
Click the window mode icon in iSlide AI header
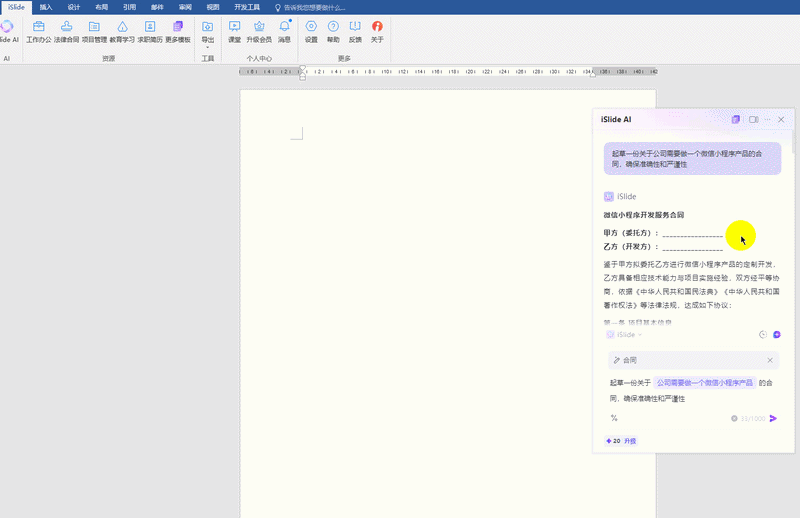(x=754, y=119)
